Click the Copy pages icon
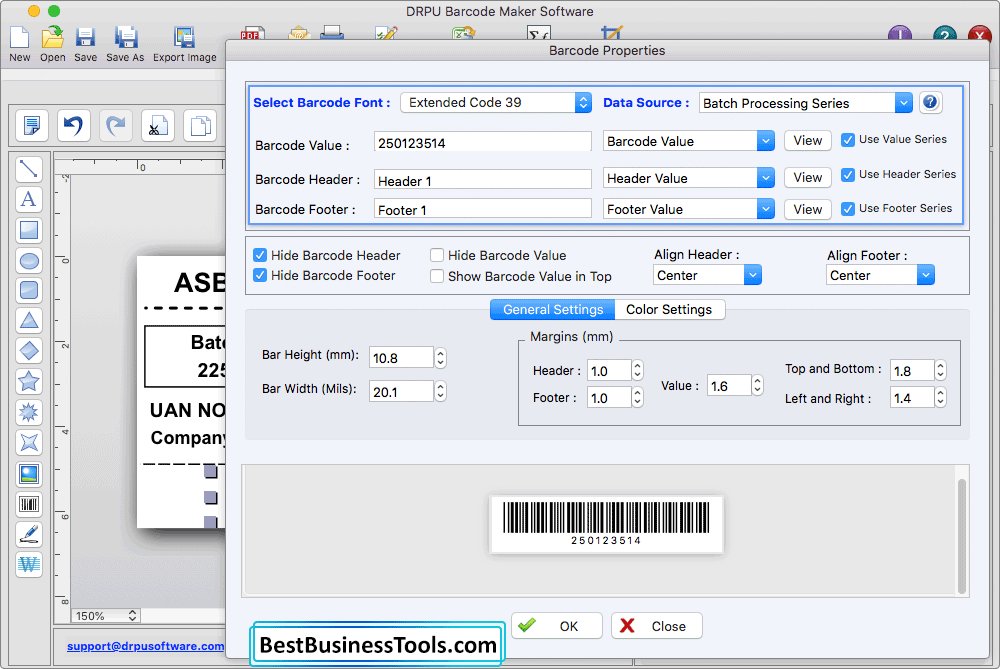 tap(200, 125)
